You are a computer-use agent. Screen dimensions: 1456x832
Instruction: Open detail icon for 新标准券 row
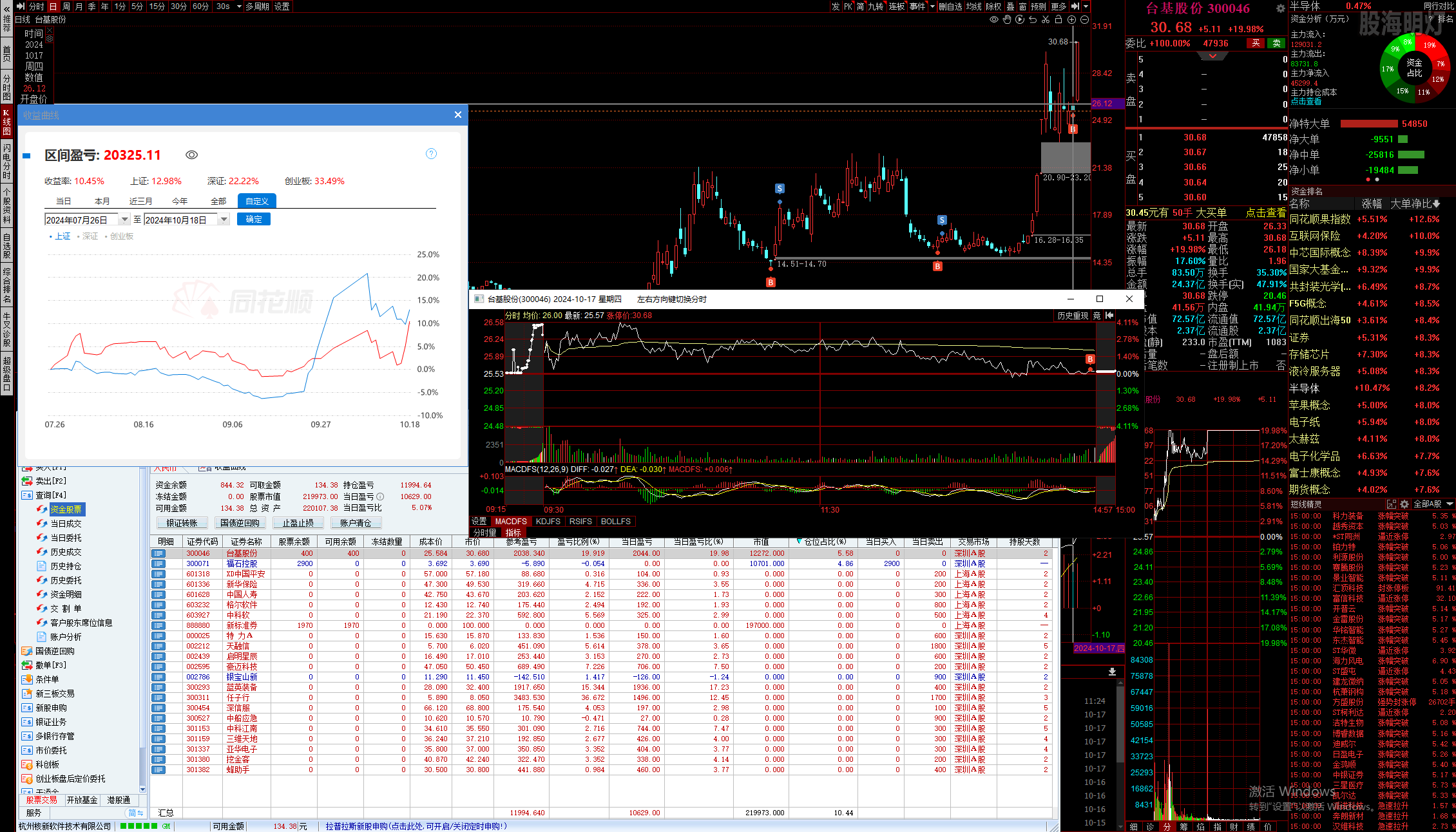click(x=158, y=625)
